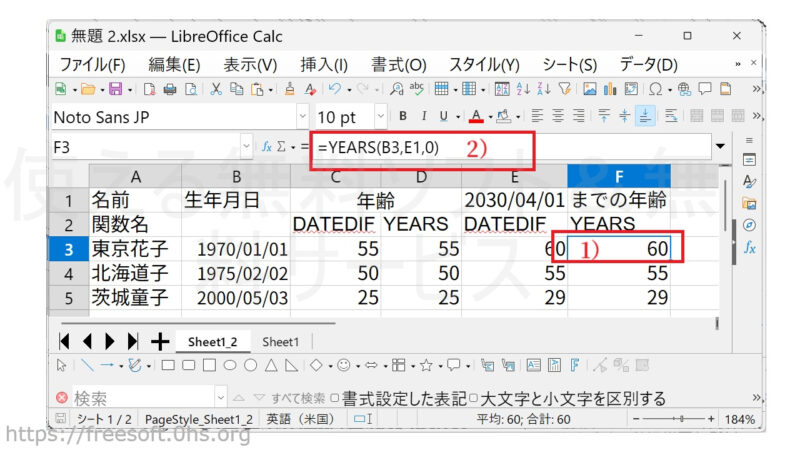Switch to the Sheet1 tab
Image resolution: width=800 pixels, height=450 pixels.
click(x=281, y=342)
